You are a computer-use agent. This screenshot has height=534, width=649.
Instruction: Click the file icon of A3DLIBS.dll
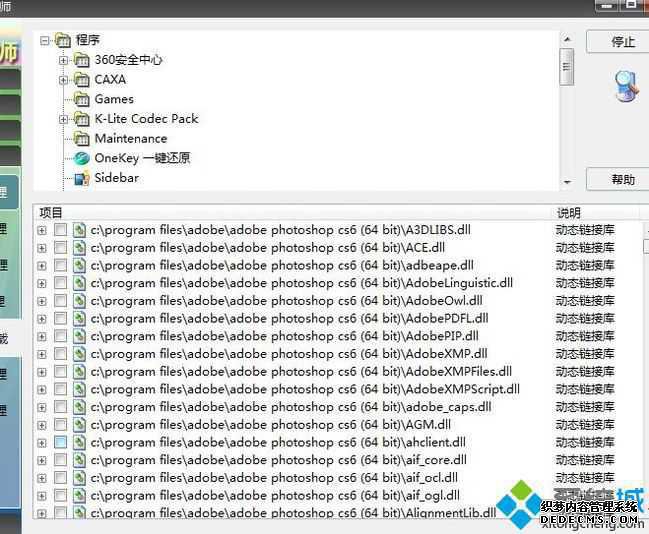79,230
